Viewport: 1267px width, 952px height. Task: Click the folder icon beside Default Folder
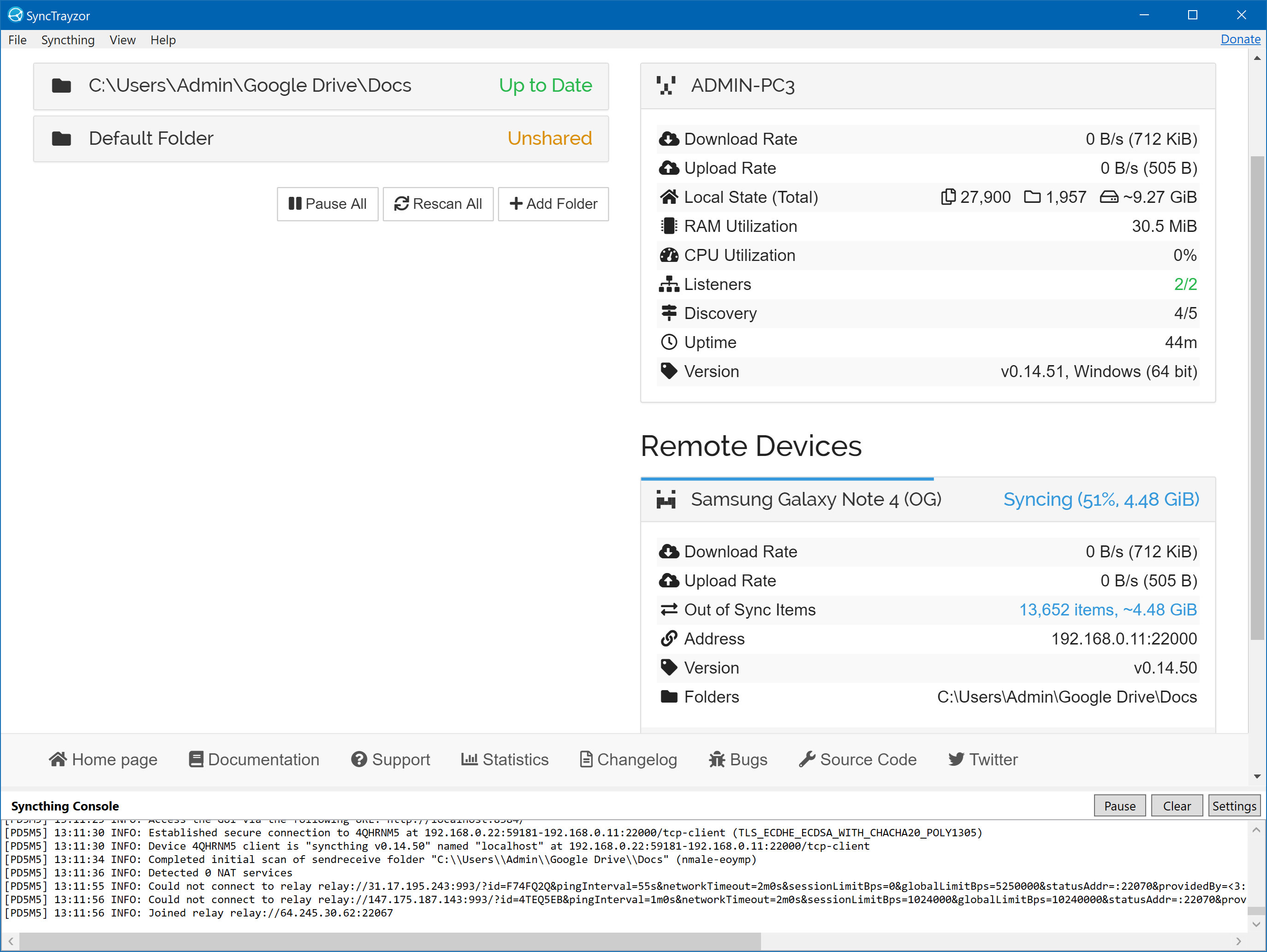click(61, 138)
